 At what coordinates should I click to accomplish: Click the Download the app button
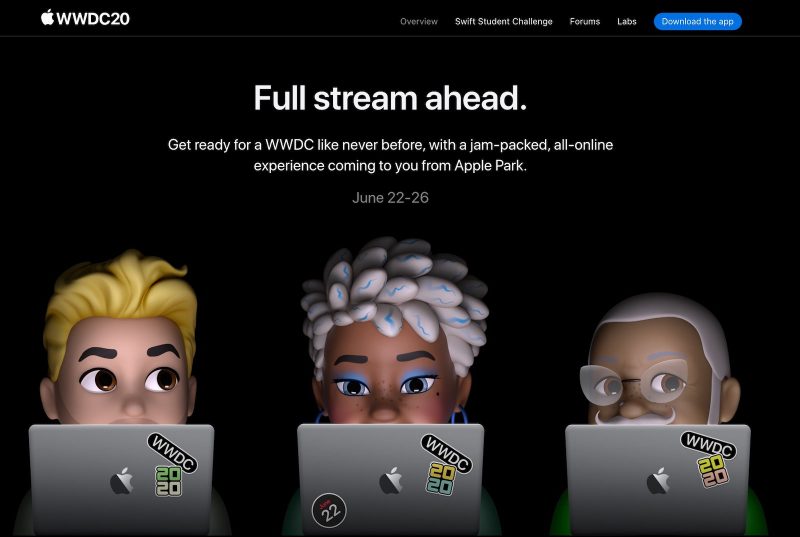(x=697, y=21)
